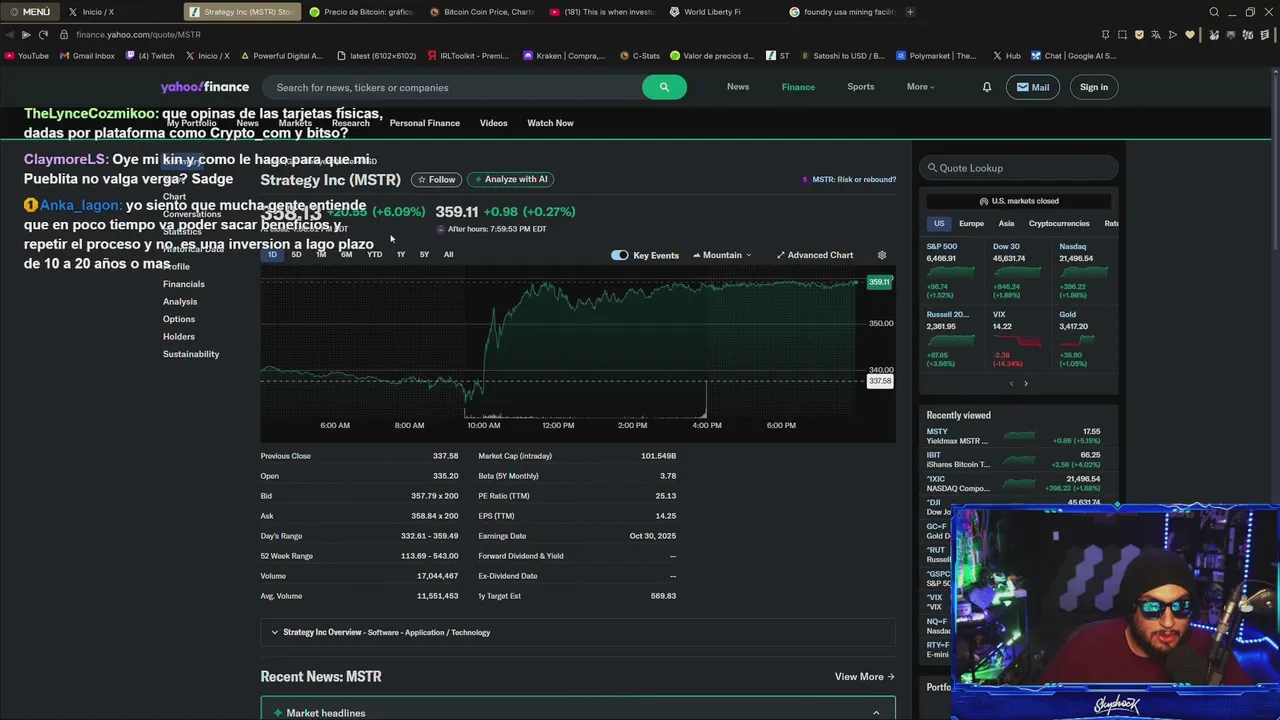
Task: Open the Valor de precios bookmark
Action: [712, 56]
